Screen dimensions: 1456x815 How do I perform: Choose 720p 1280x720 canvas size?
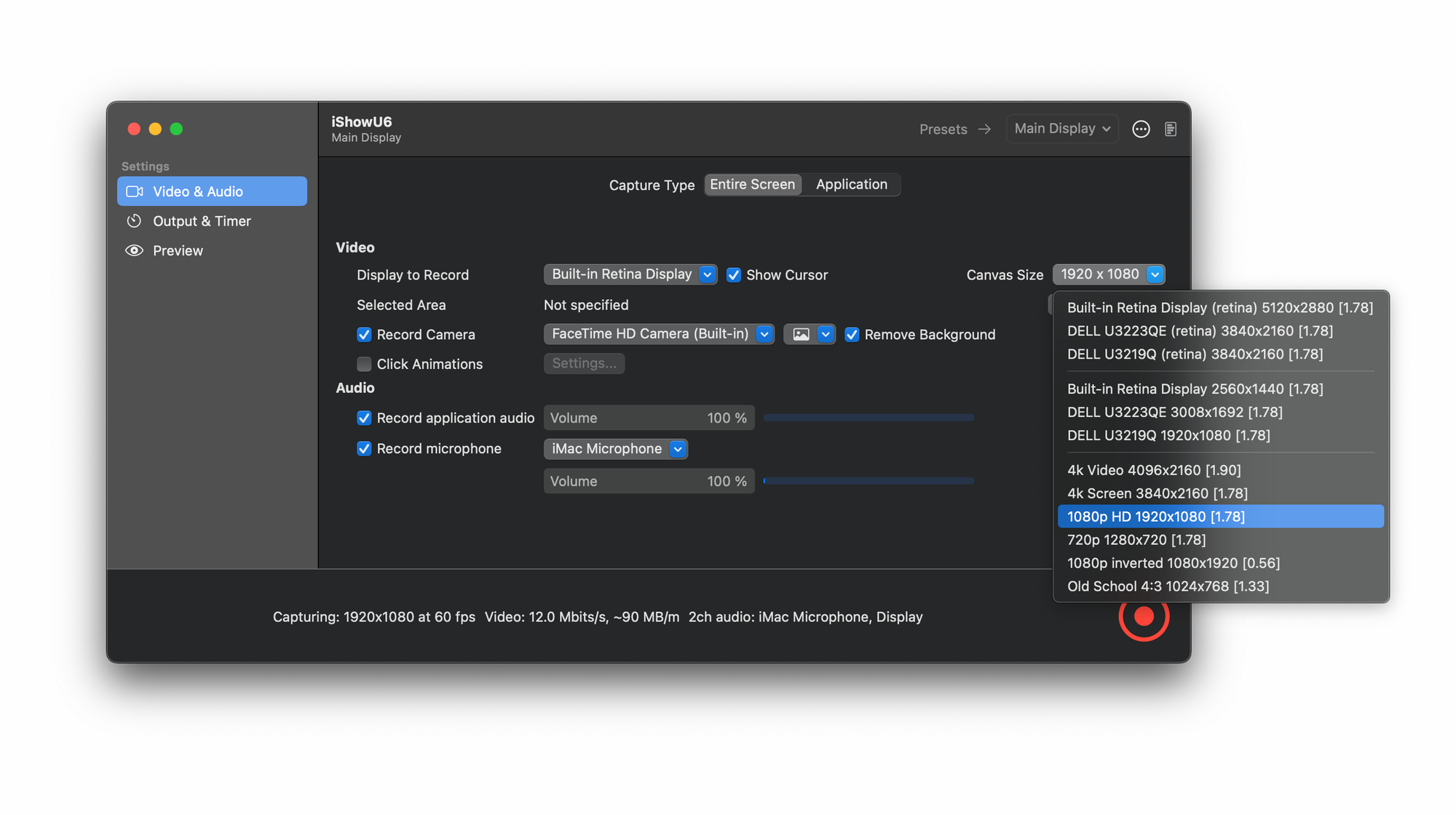tap(1220, 540)
